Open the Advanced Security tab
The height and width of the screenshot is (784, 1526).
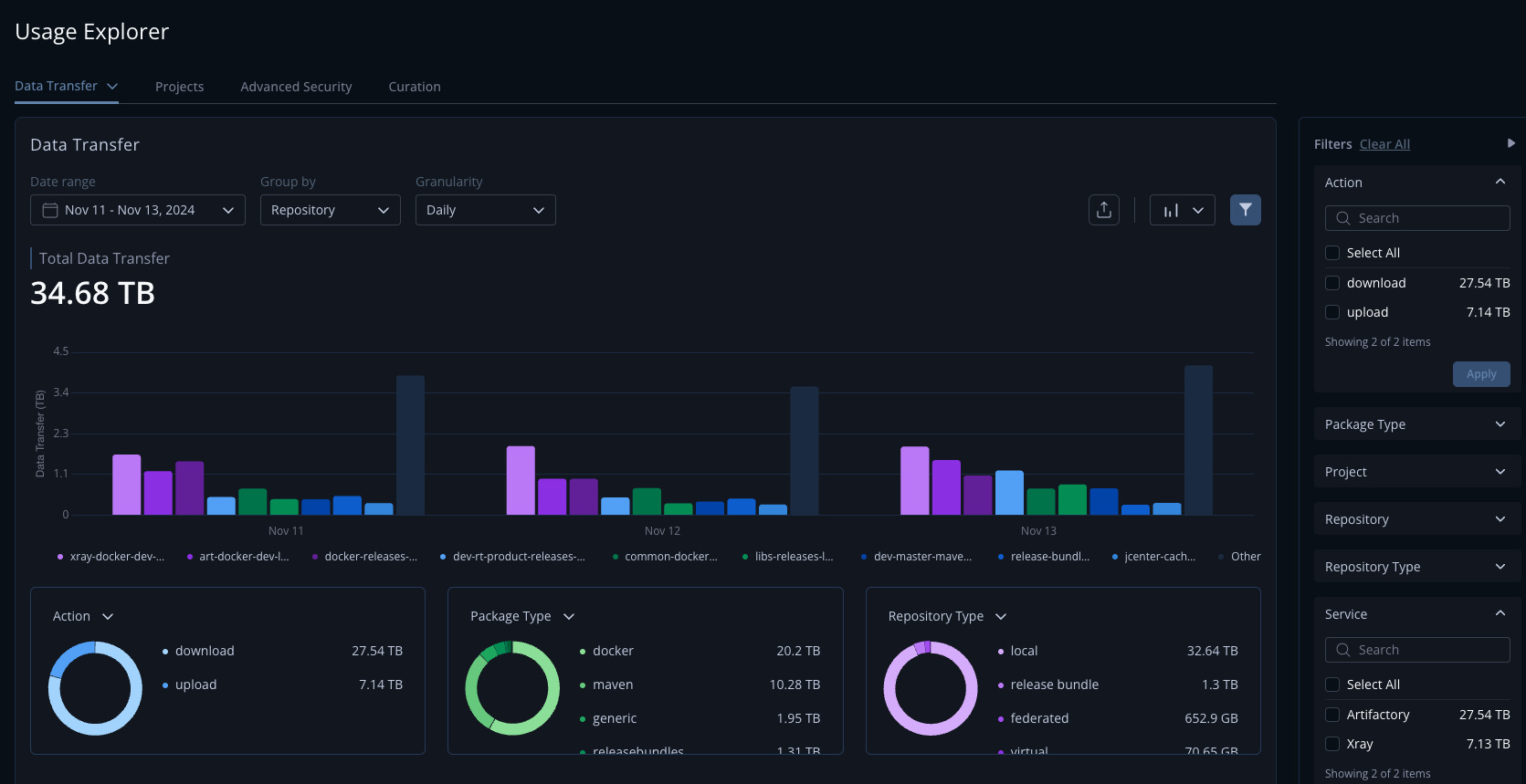[x=296, y=87]
